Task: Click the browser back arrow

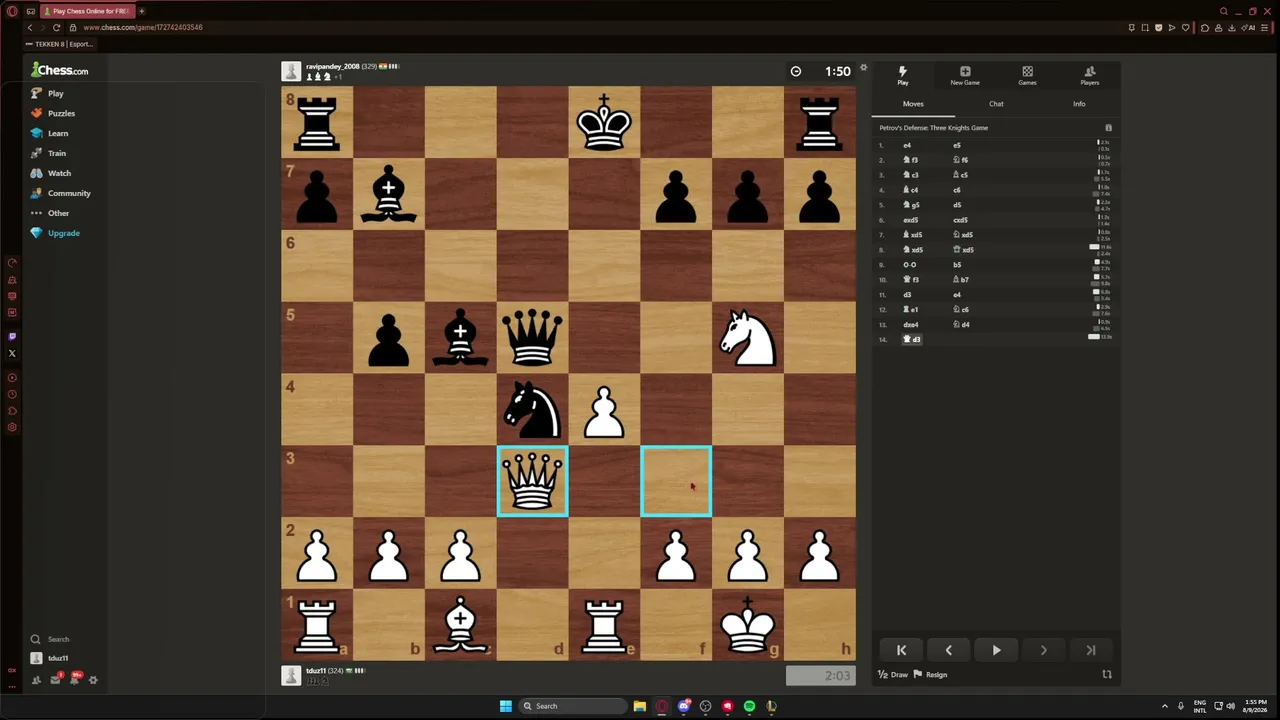Action: (x=30, y=27)
